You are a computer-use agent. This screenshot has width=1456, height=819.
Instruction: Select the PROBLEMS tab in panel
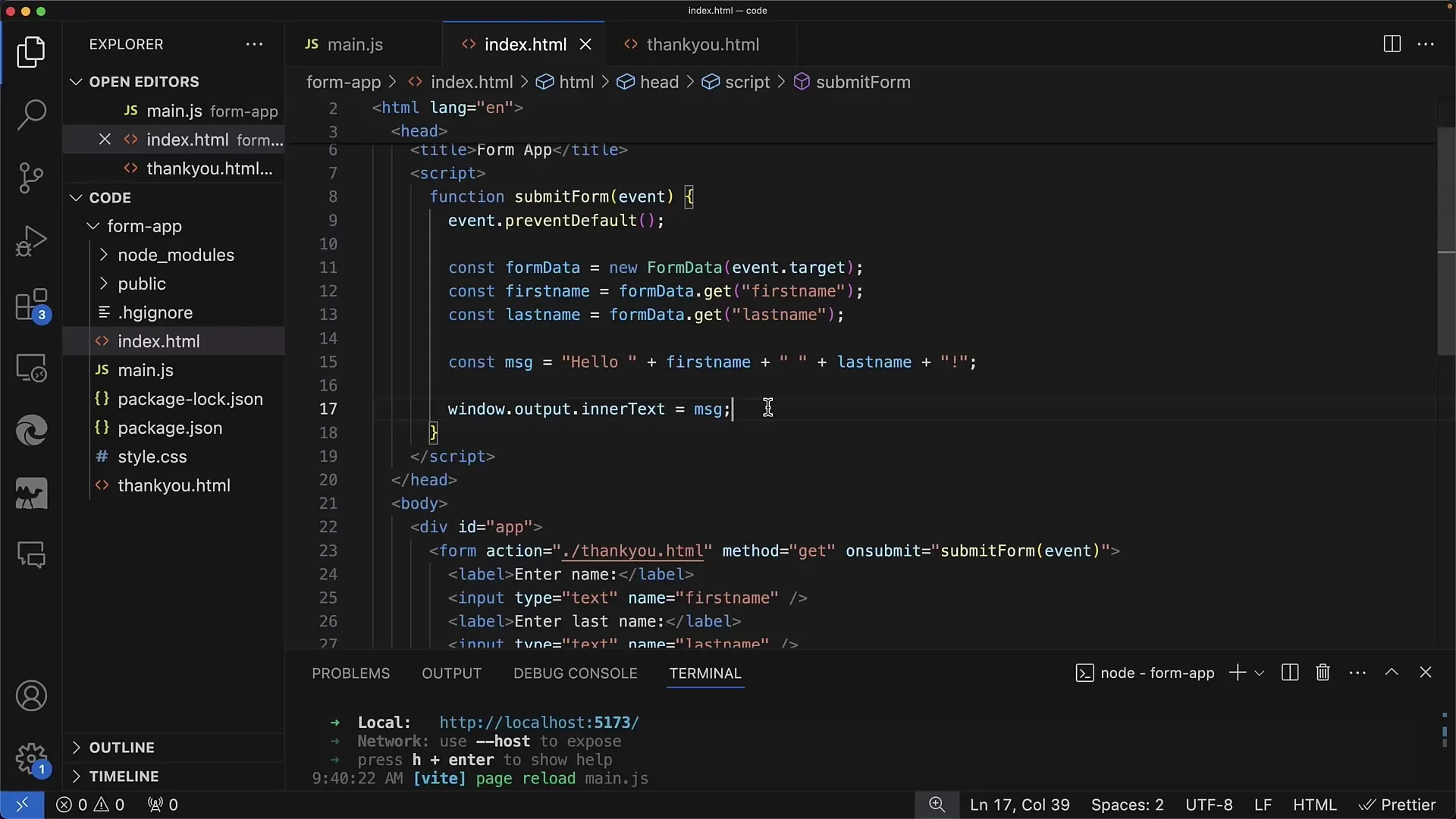pos(350,672)
